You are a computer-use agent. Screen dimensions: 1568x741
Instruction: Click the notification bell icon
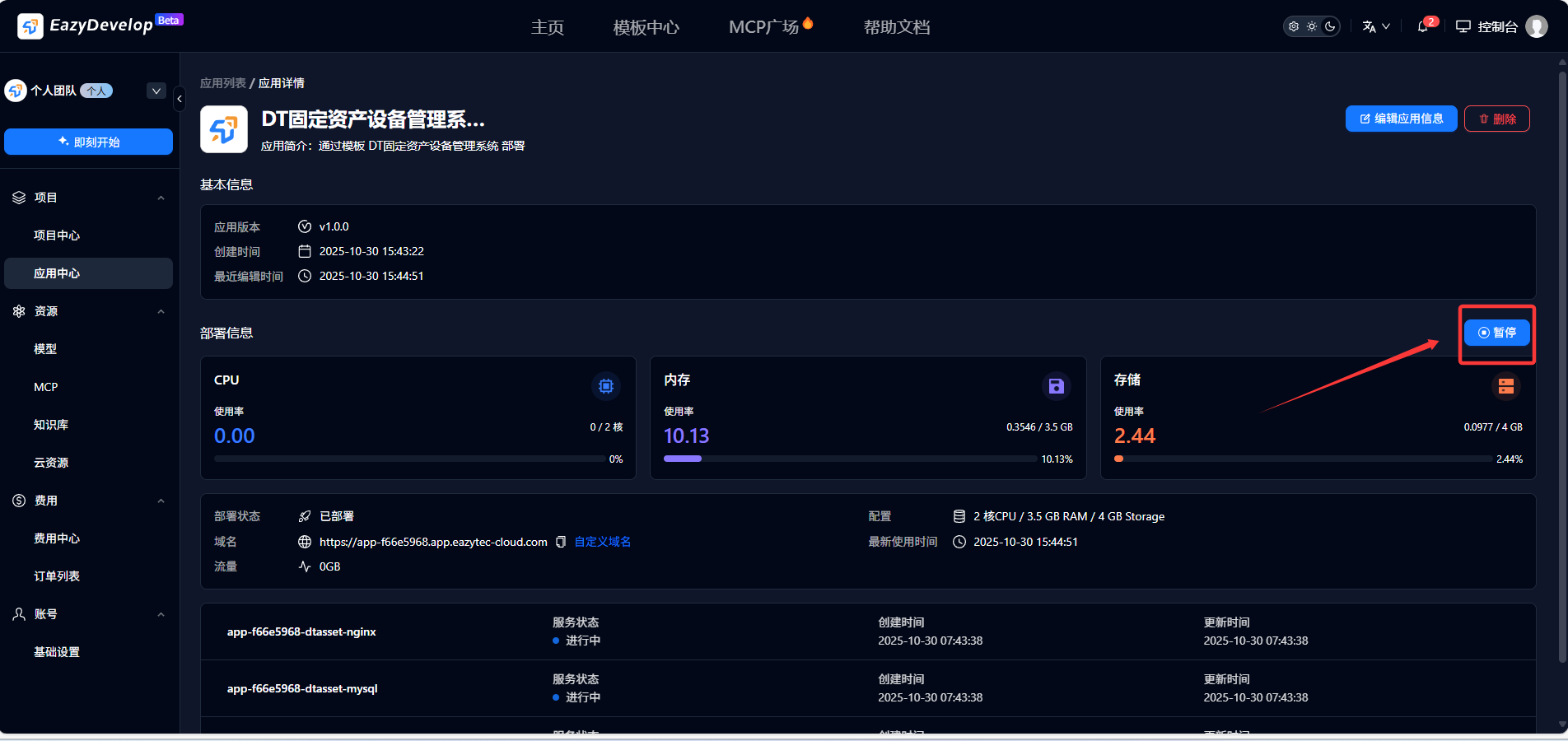1422,26
